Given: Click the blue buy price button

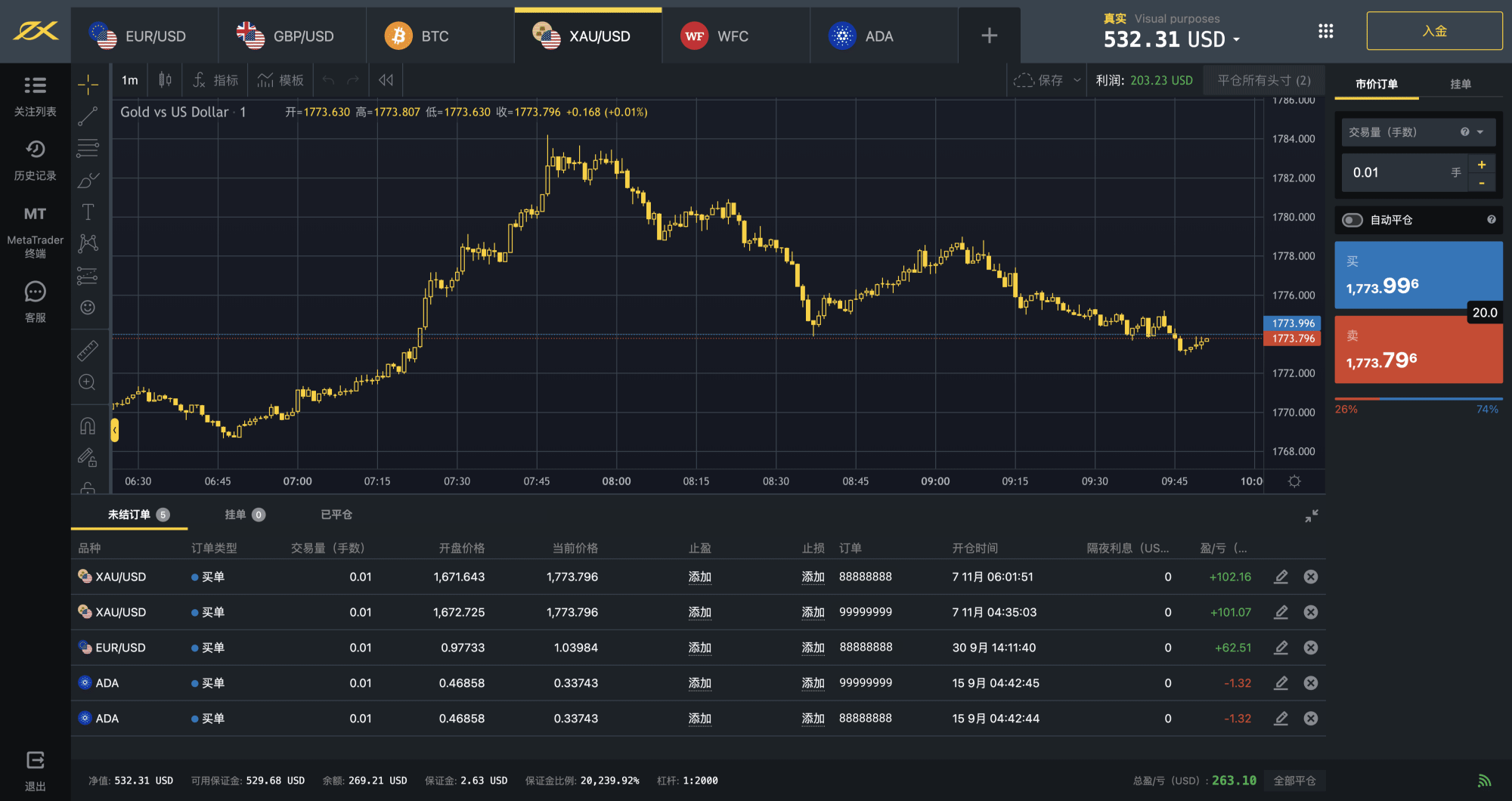Looking at the screenshot, I should coord(1418,275).
